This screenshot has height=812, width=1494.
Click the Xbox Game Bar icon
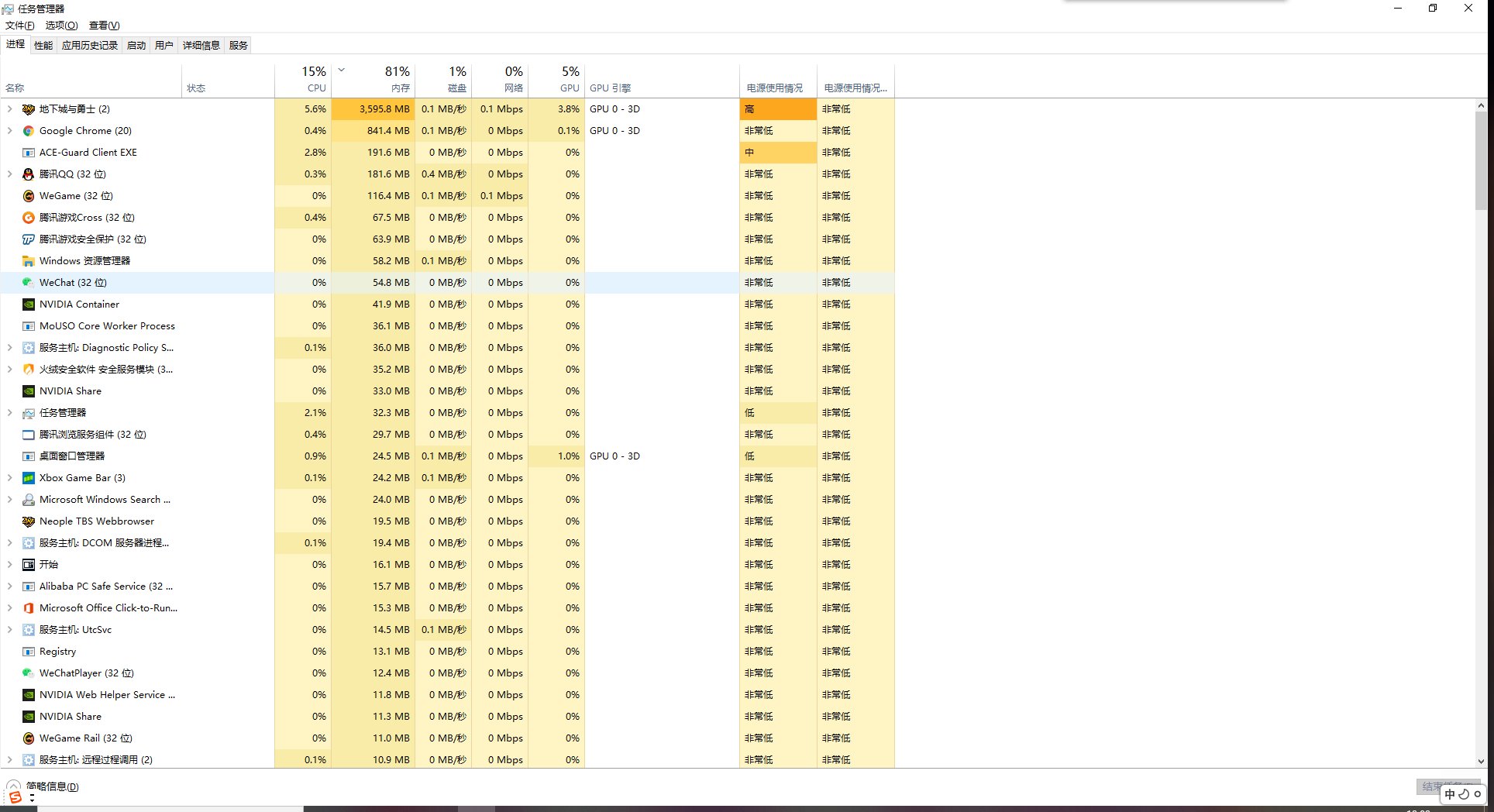pyautogui.click(x=29, y=478)
